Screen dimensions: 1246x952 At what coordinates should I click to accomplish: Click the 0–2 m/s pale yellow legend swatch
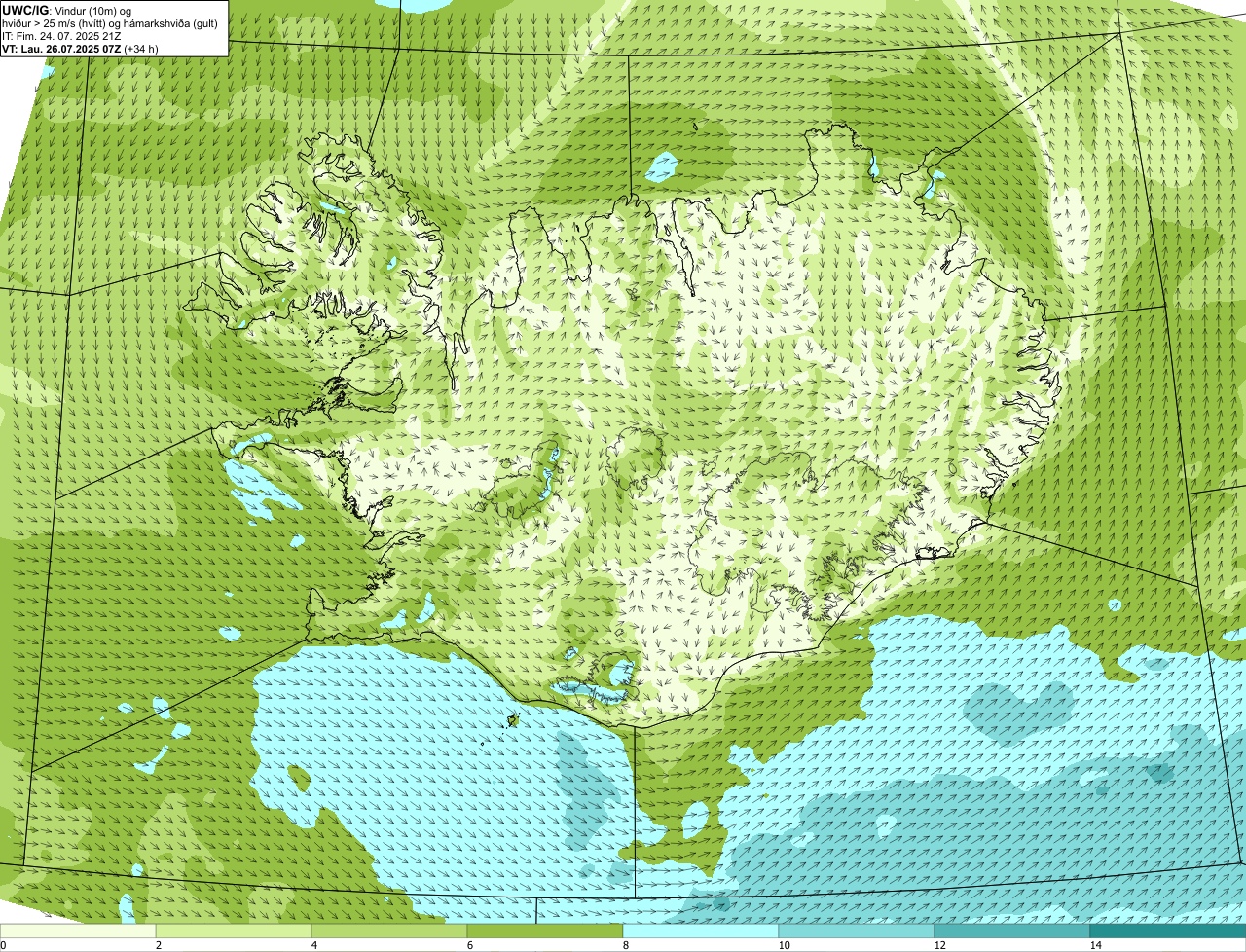[78, 931]
